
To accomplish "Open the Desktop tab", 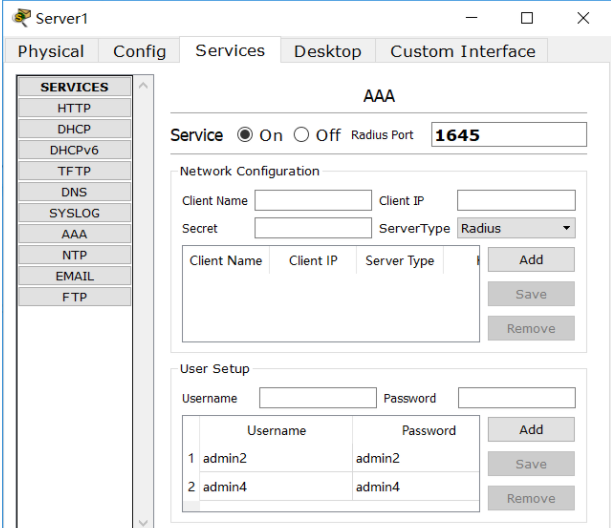I will coord(327,51).
